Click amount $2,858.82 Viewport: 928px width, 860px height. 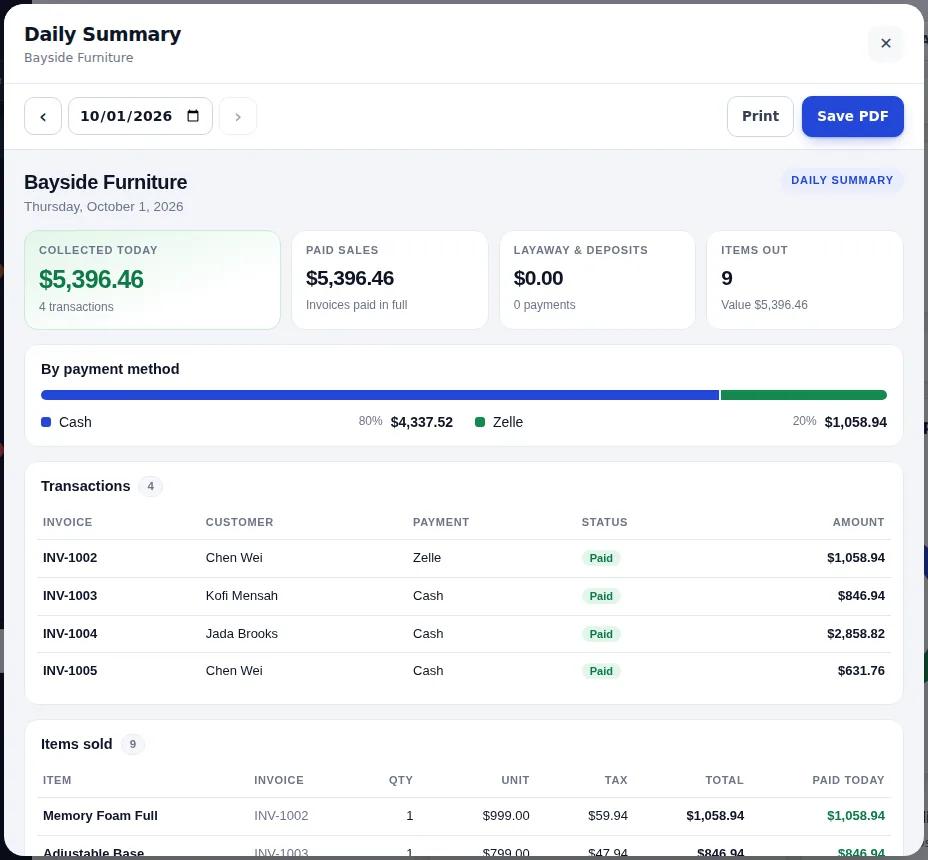click(x=856, y=633)
